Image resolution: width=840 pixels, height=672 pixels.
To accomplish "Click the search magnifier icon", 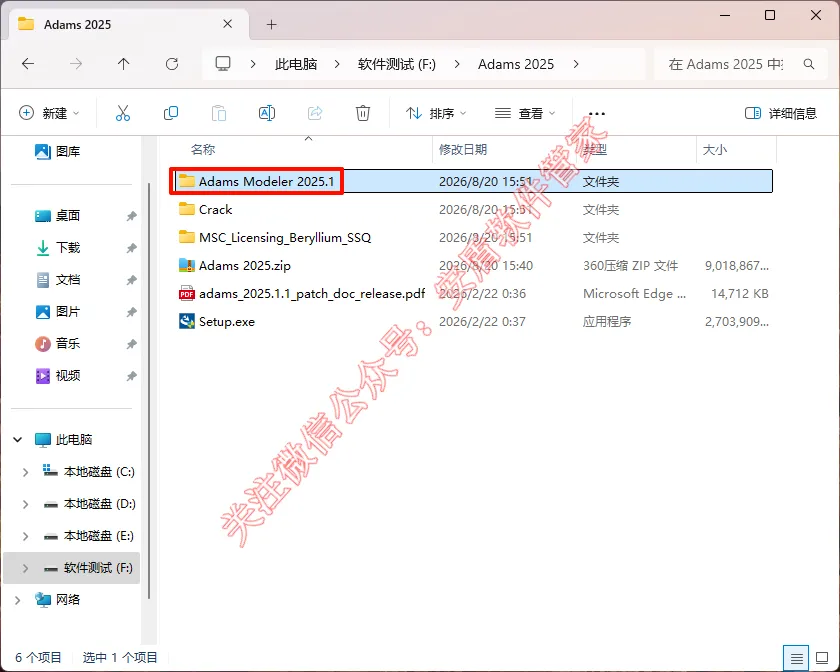I will pos(809,64).
